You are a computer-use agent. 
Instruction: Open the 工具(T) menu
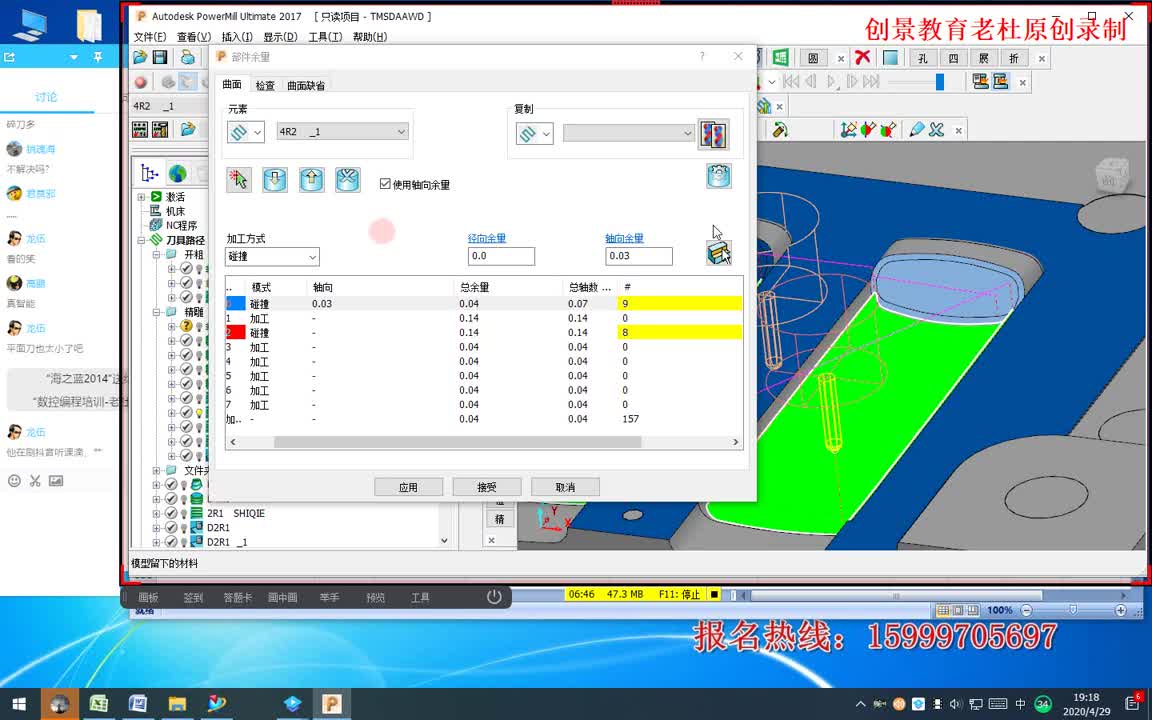(x=325, y=37)
